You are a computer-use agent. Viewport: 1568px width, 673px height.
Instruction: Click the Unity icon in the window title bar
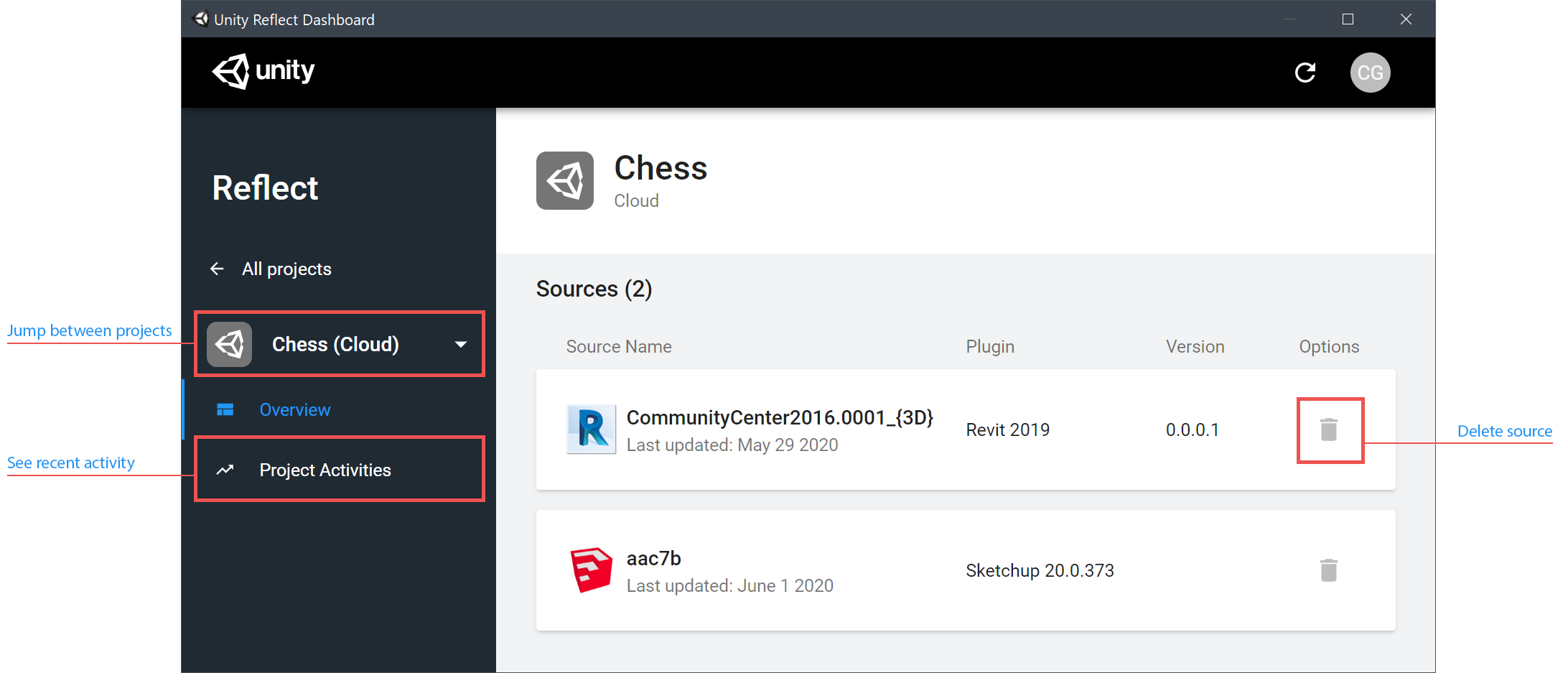click(x=201, y=19)
